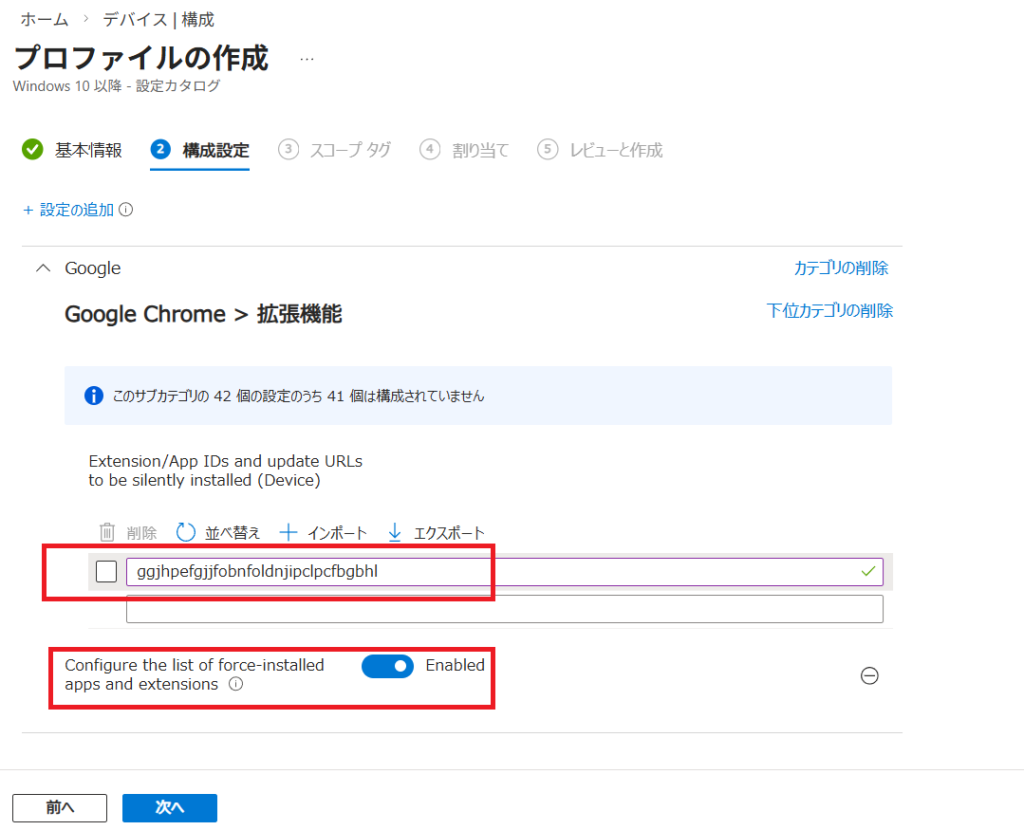The image size is (1024, 830).
Task: Click the カテゴリの削除 link
Action: click(x=840, y=268)
